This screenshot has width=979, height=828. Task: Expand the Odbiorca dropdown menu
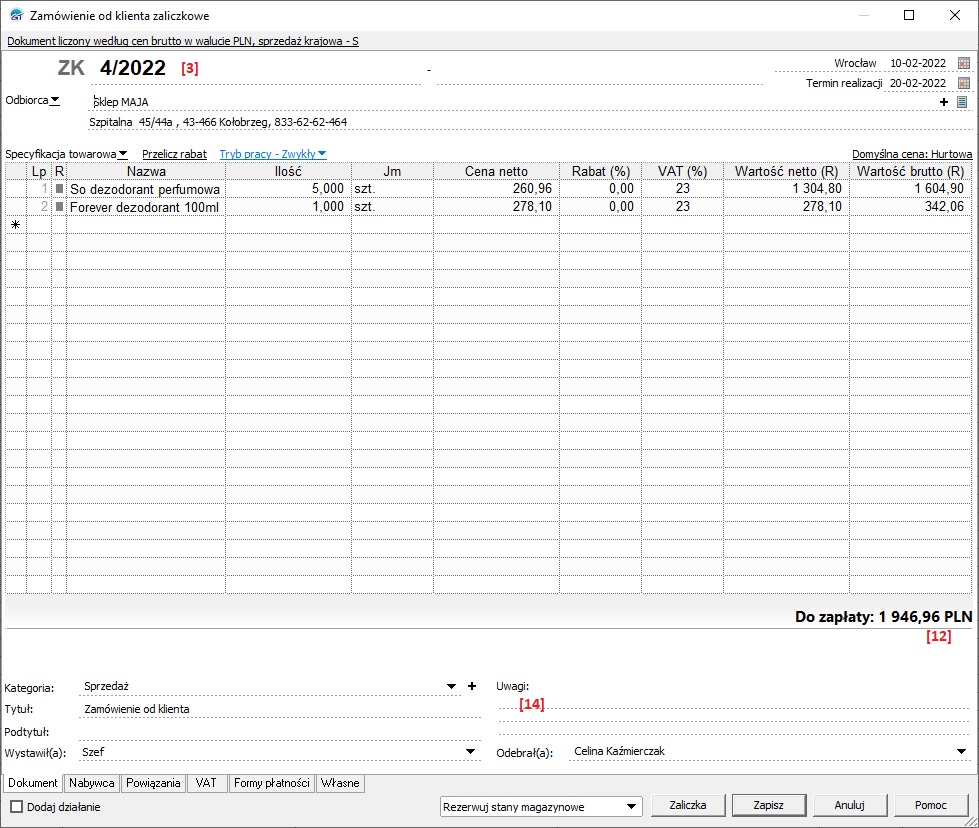tap(55, 100)
